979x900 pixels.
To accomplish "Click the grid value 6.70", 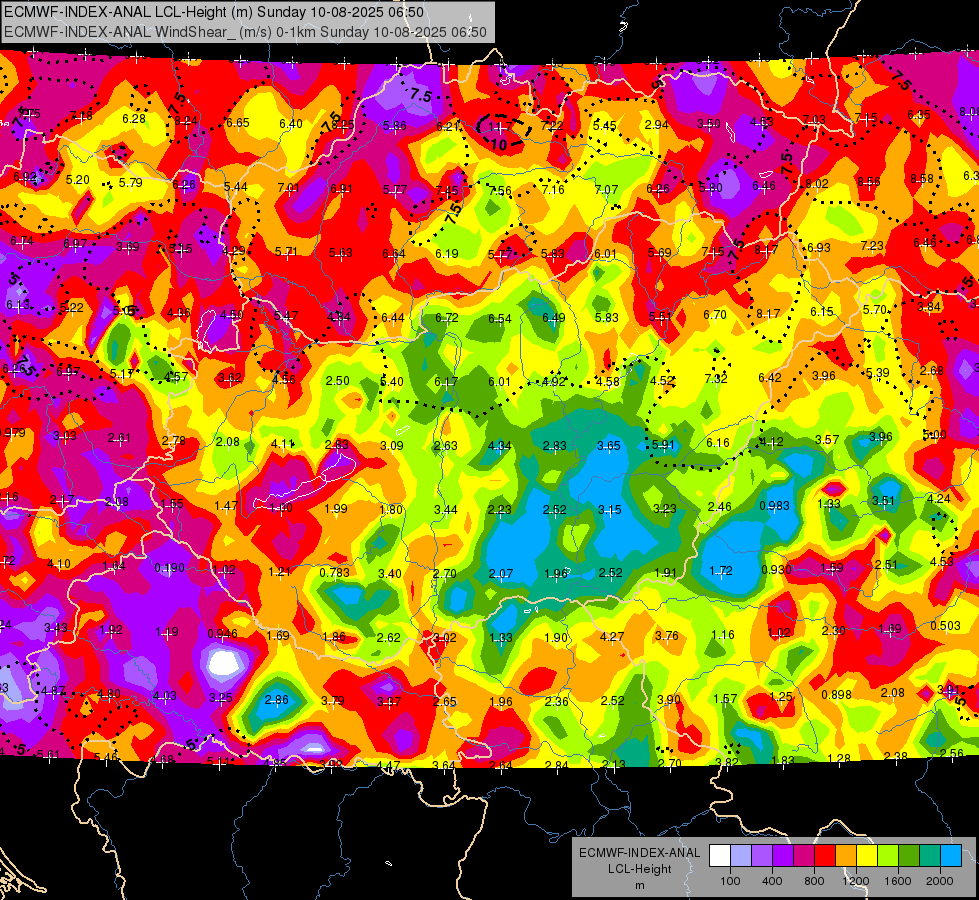I will point(714,315).
